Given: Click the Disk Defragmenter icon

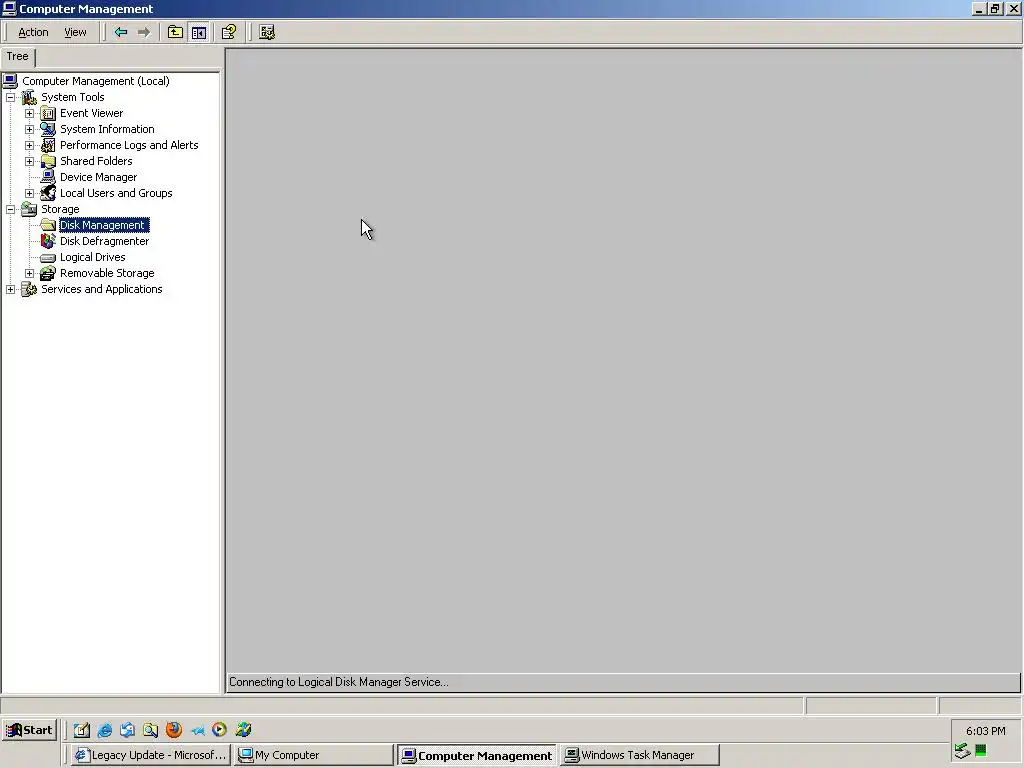Looking at the screenshot, I should point(48,241).
